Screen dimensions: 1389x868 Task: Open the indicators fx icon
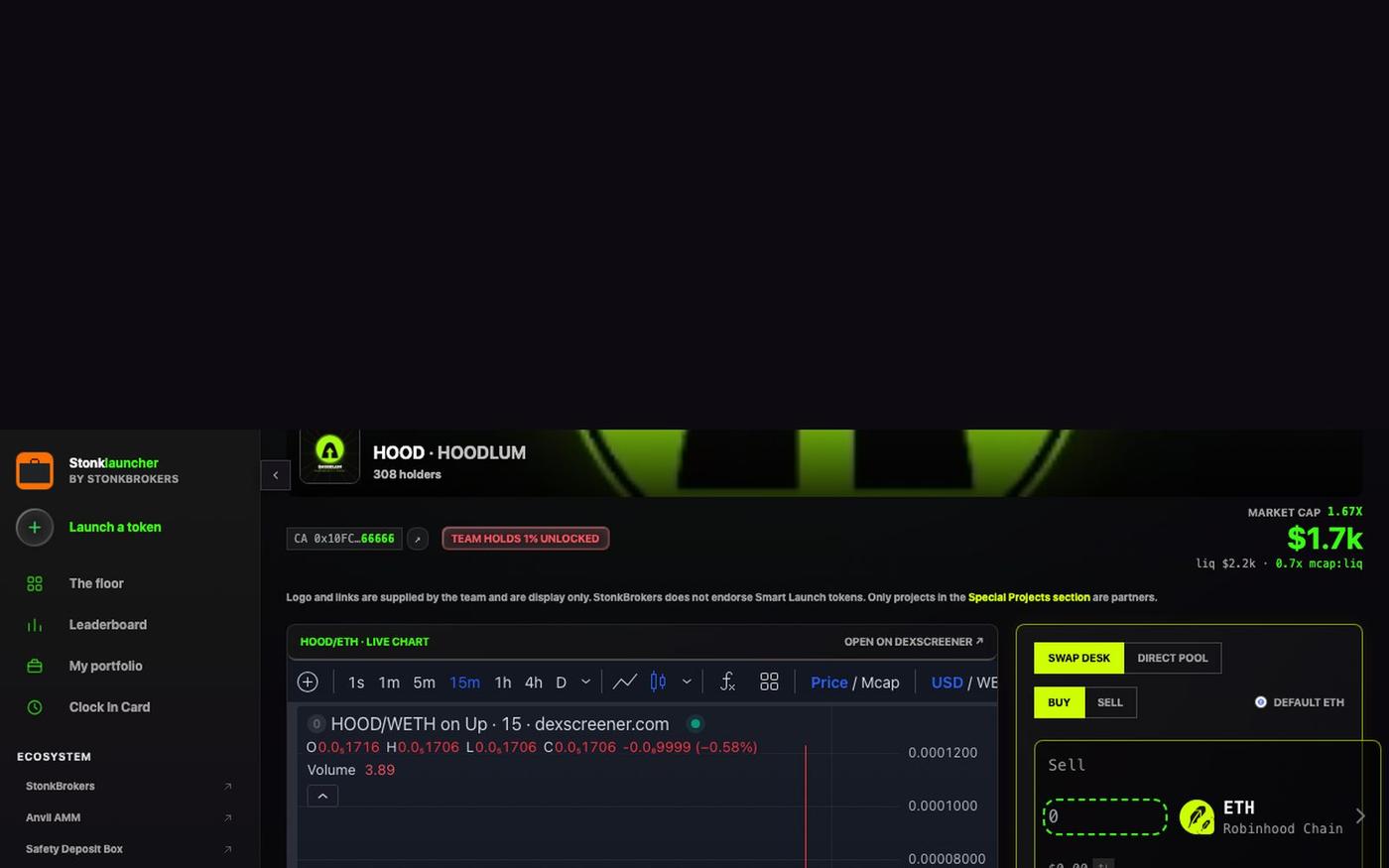[x=727, y=682]
